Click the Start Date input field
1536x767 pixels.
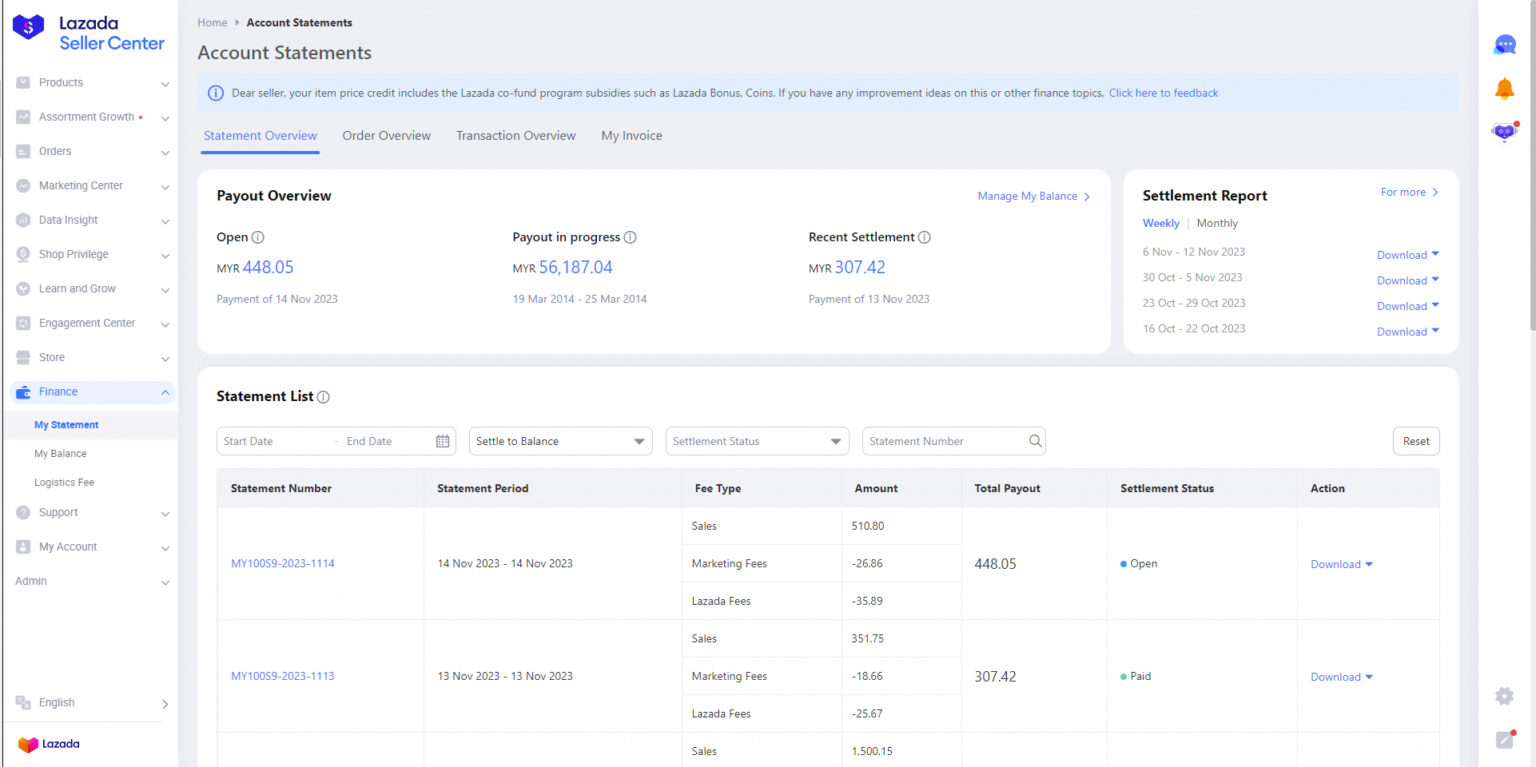pos(272,441)
